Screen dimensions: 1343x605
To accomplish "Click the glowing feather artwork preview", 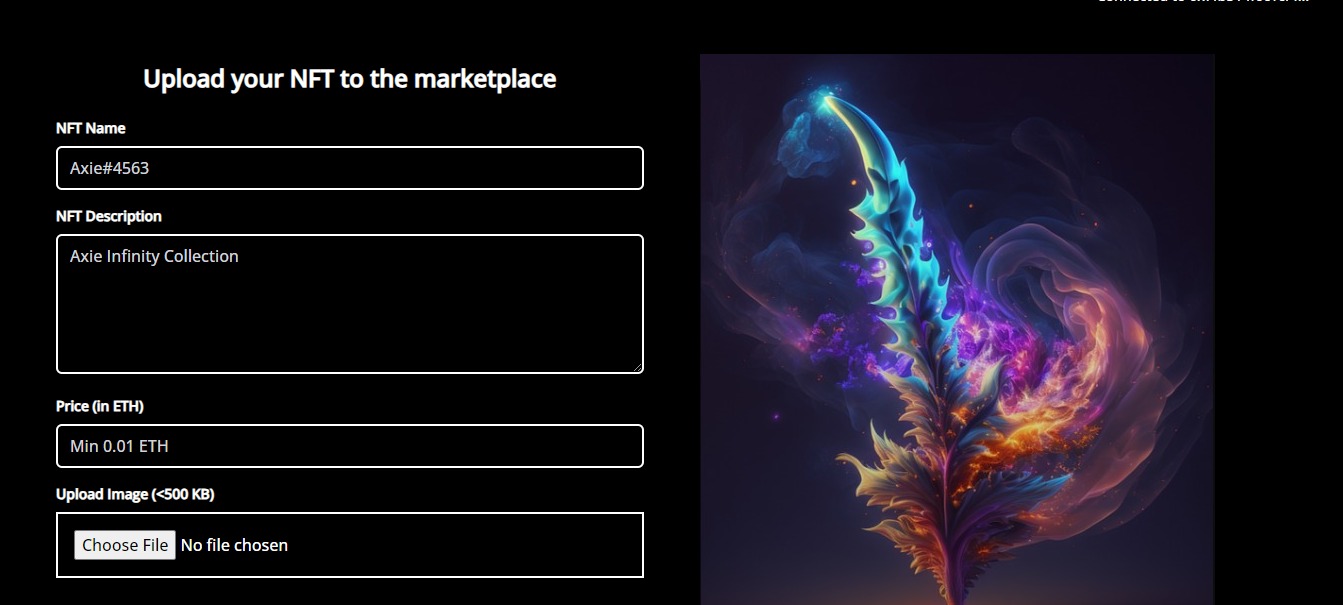I will (x=957, y=329).
